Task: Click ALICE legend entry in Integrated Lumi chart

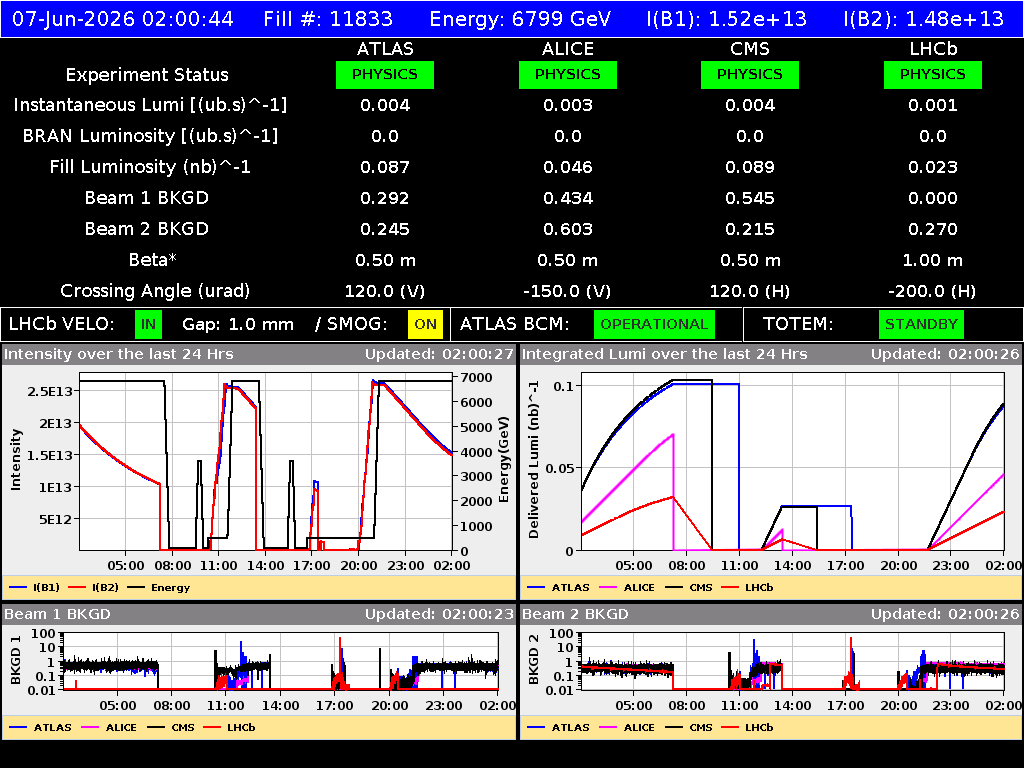Action: coord(627,588)
